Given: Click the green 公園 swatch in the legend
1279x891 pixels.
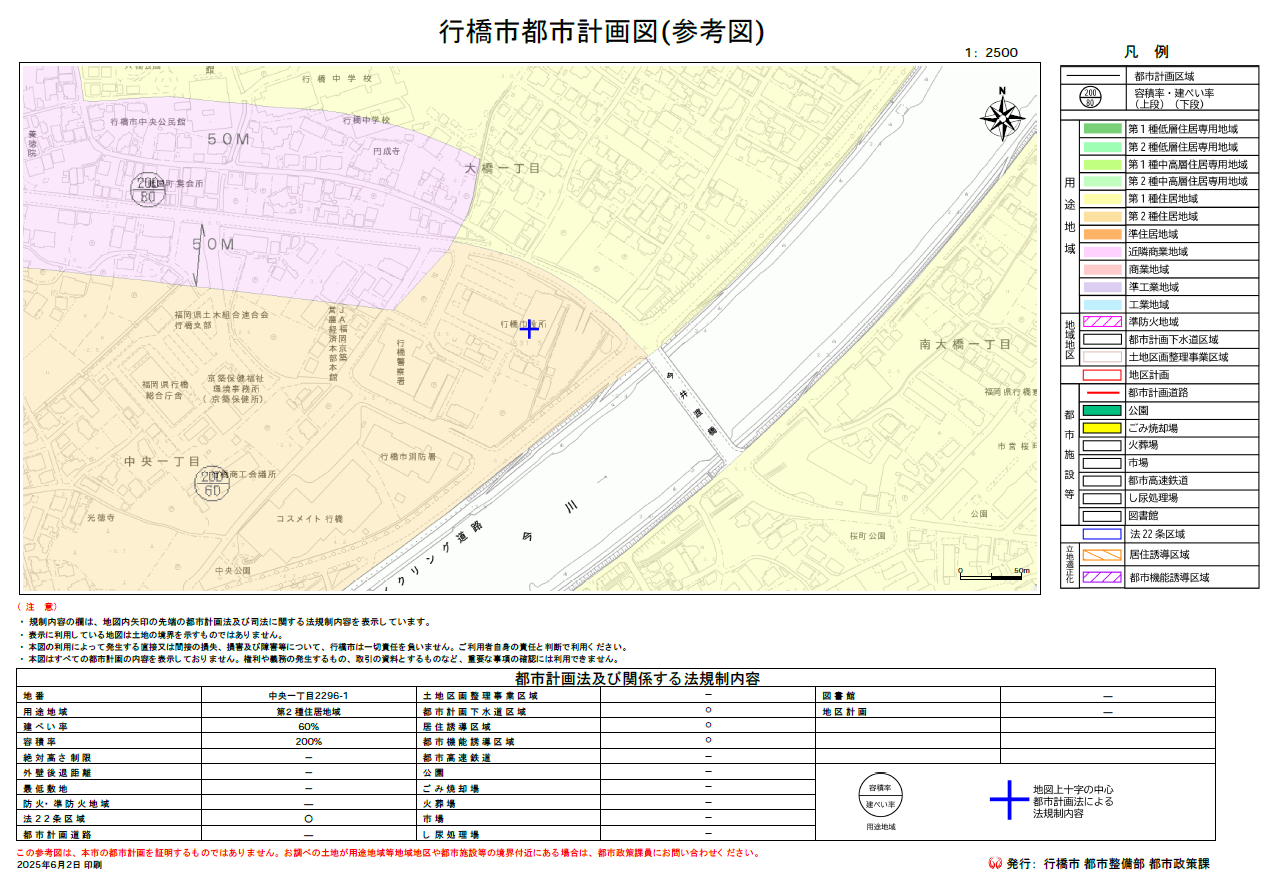Looking at the screenshot, I should 1102,410.
